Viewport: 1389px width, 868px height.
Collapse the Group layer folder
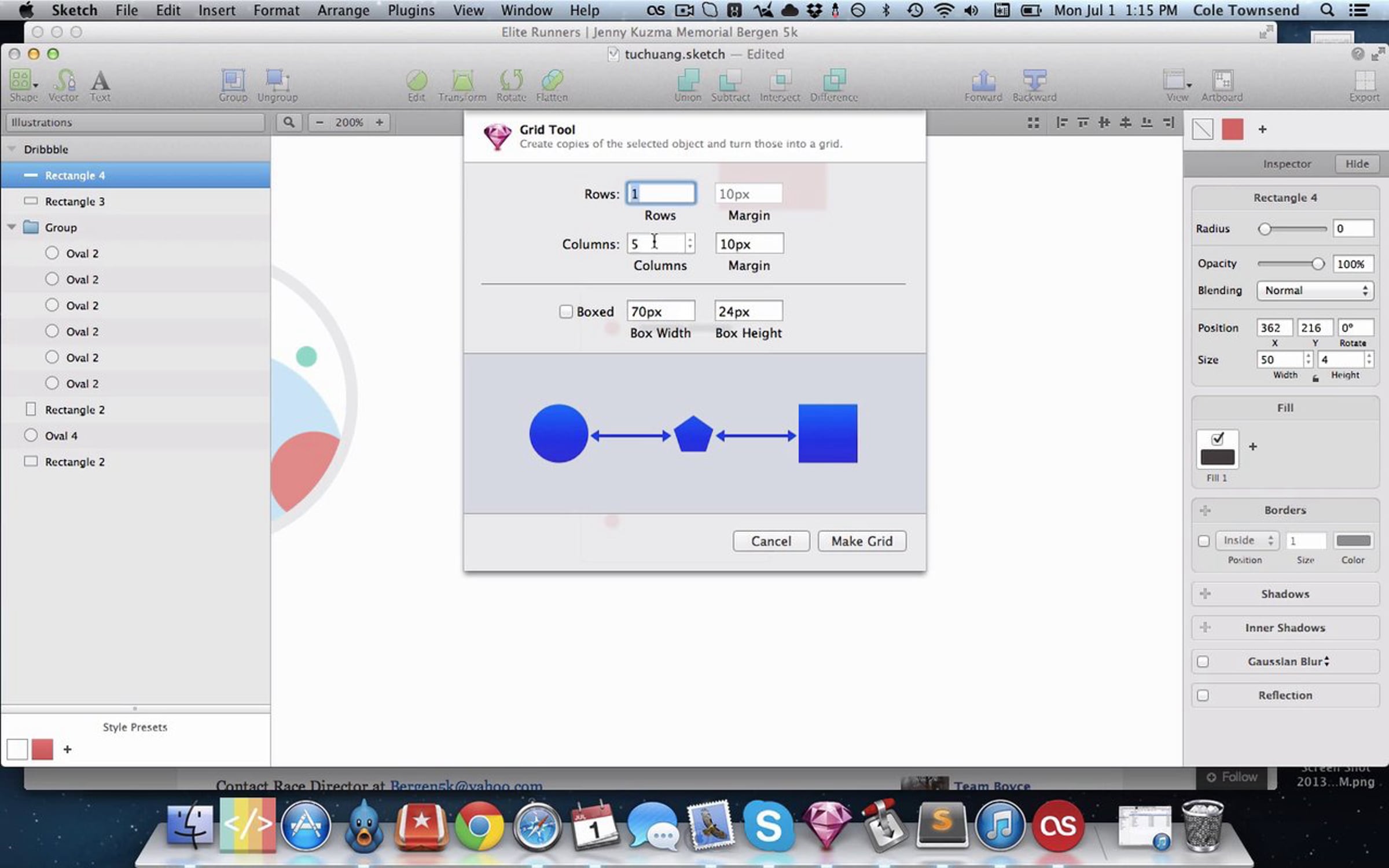(12, 227)
